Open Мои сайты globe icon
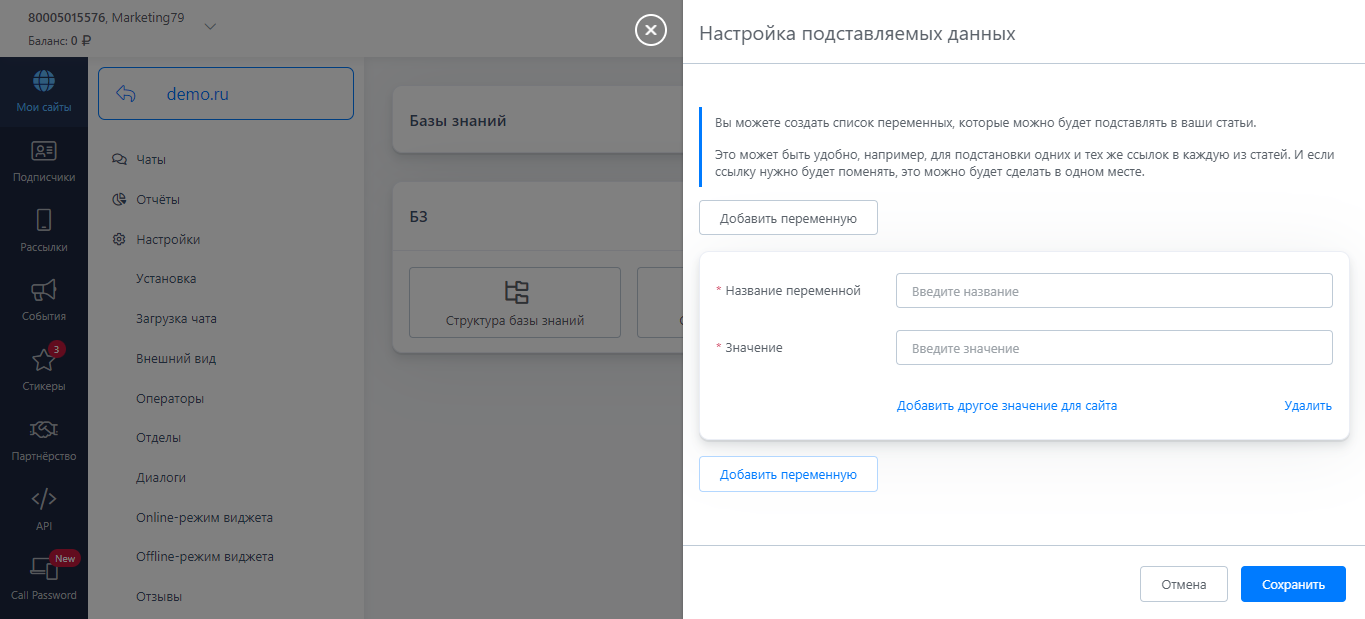This screenshot has width=1365, height=619. point(43,82)
